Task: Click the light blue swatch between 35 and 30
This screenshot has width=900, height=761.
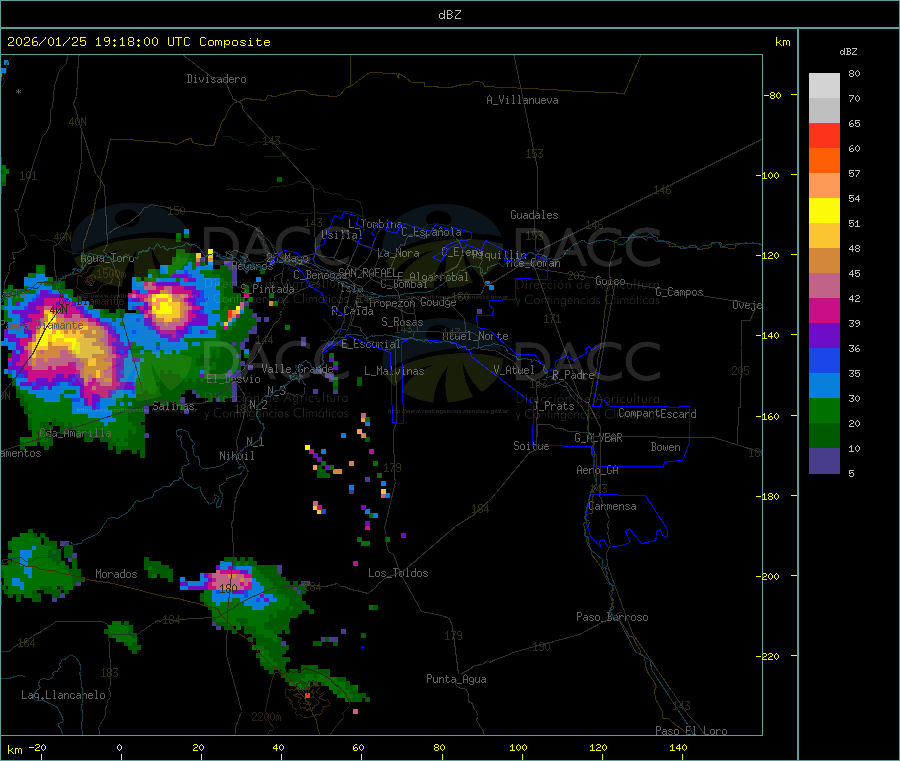Action: tap(824, 386)
